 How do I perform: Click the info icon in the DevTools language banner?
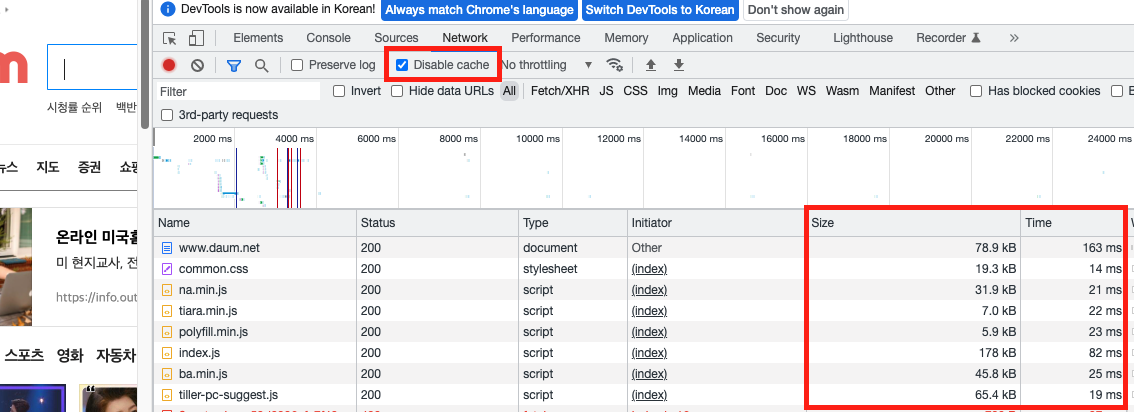pos(168,9)
